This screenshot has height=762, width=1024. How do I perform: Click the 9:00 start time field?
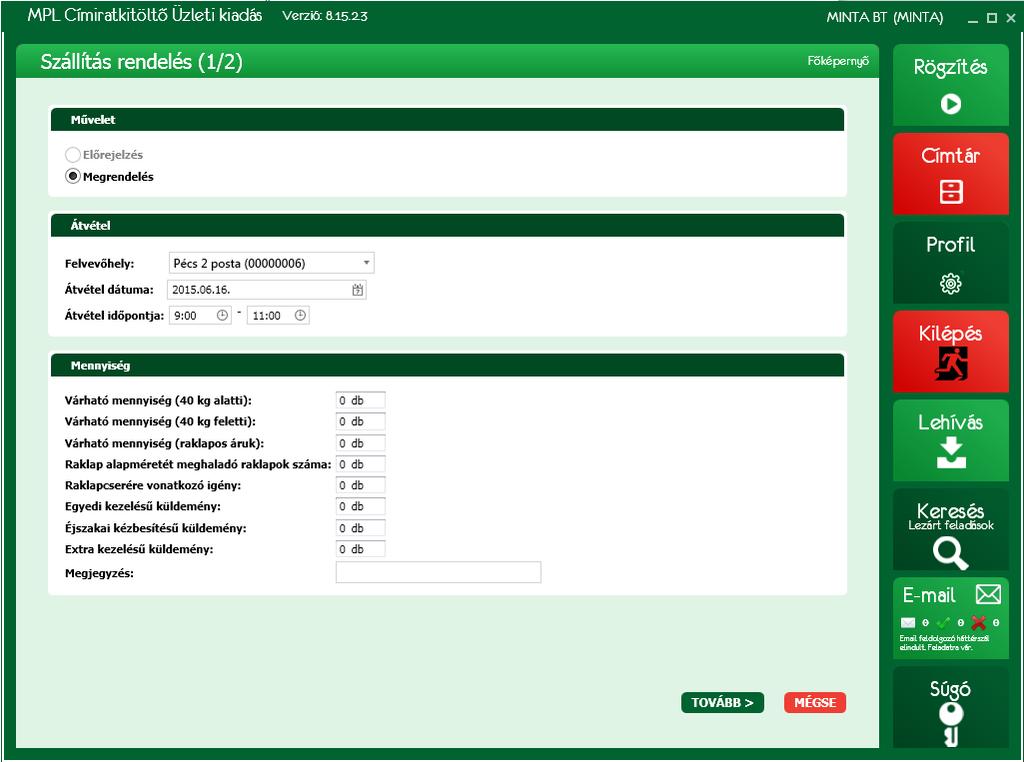[200, 315]
